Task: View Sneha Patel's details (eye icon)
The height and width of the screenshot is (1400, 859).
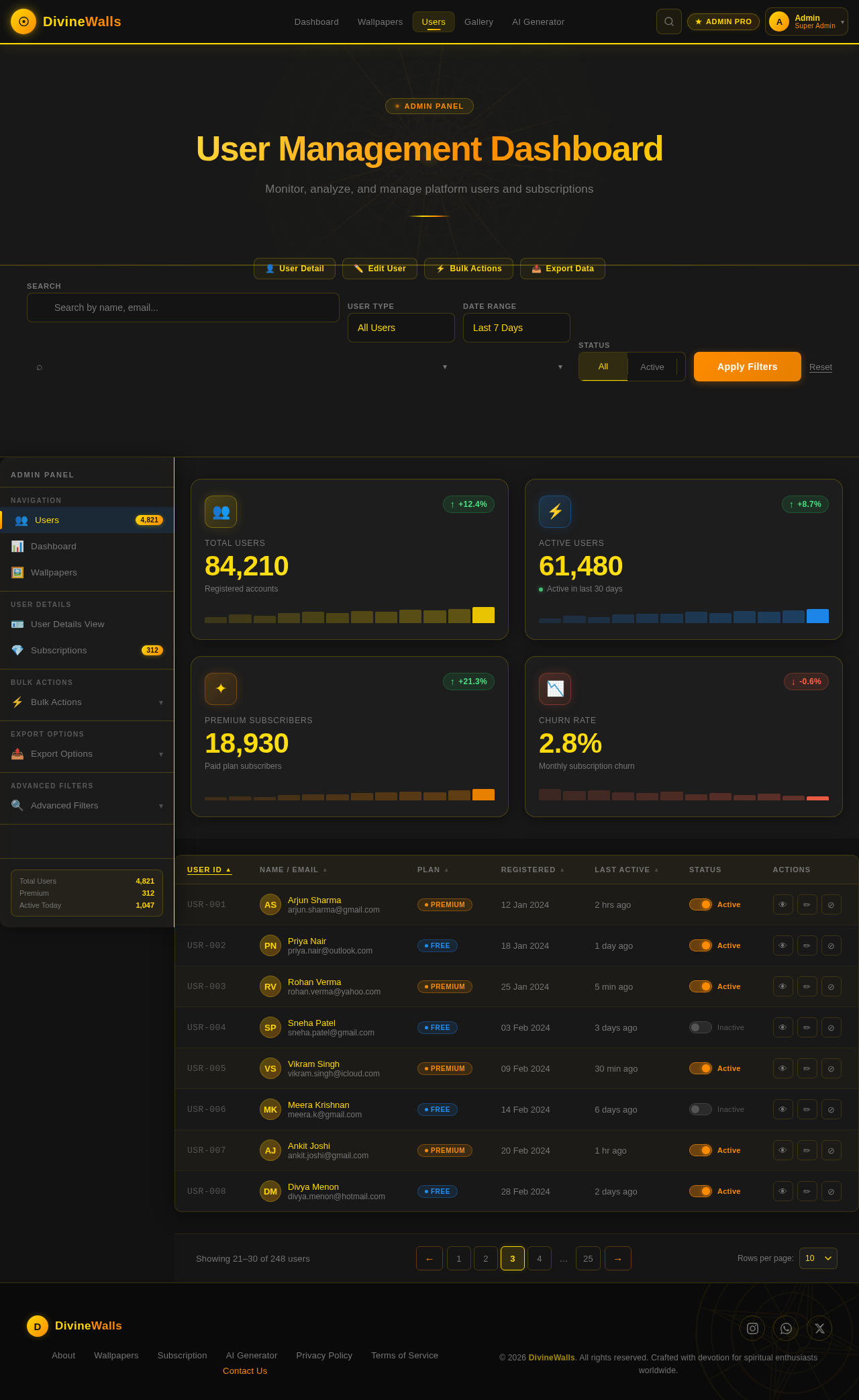Action: tap(782, 1027)
